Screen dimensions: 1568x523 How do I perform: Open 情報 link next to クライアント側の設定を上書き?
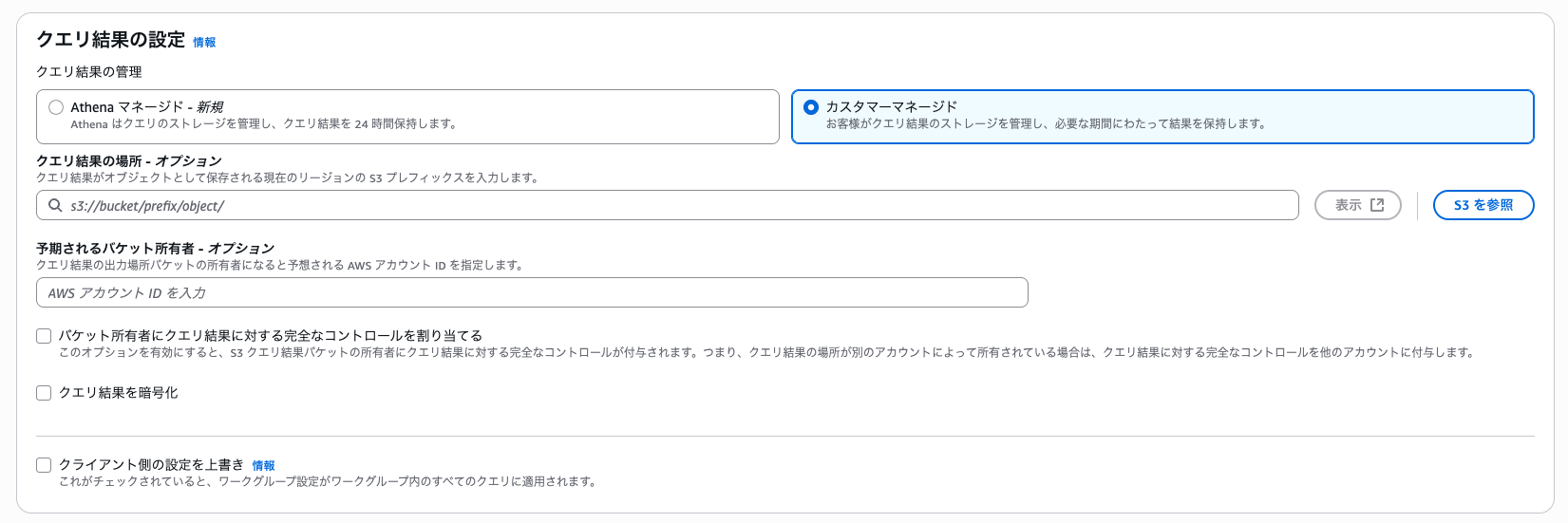click(x=263, y=466)
